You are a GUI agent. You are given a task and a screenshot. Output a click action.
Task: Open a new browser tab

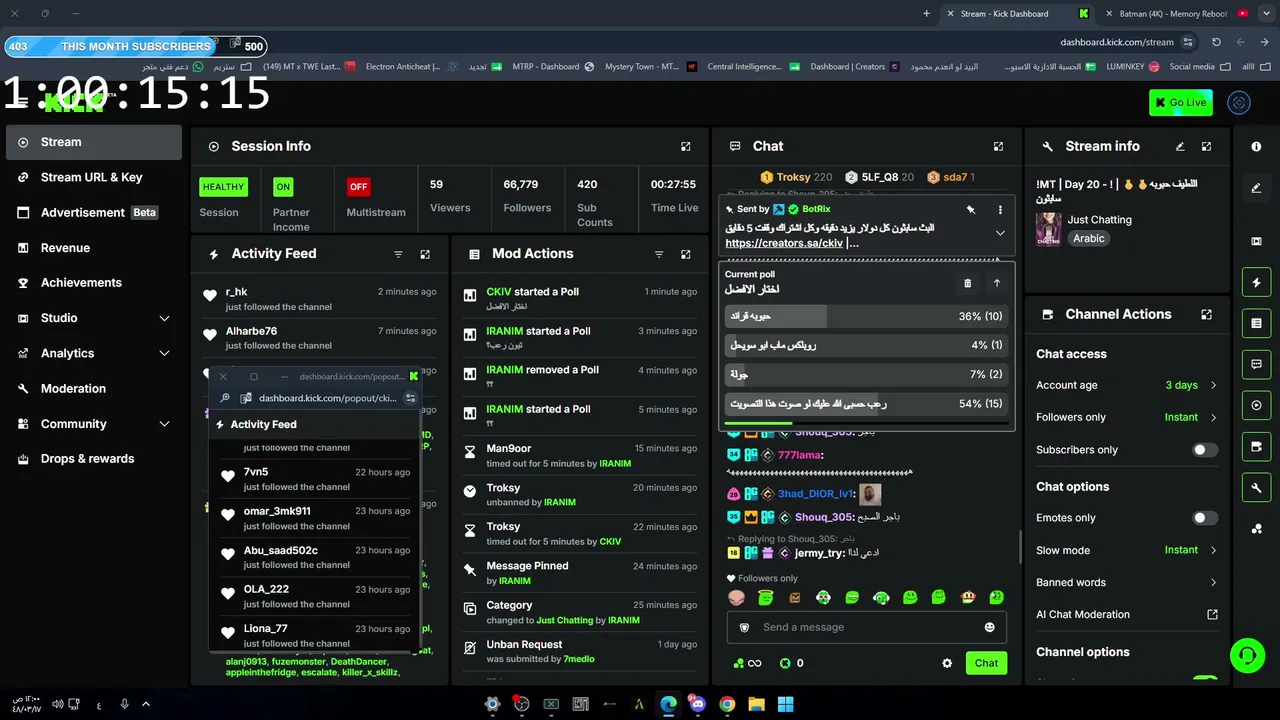tap(926, 14)
